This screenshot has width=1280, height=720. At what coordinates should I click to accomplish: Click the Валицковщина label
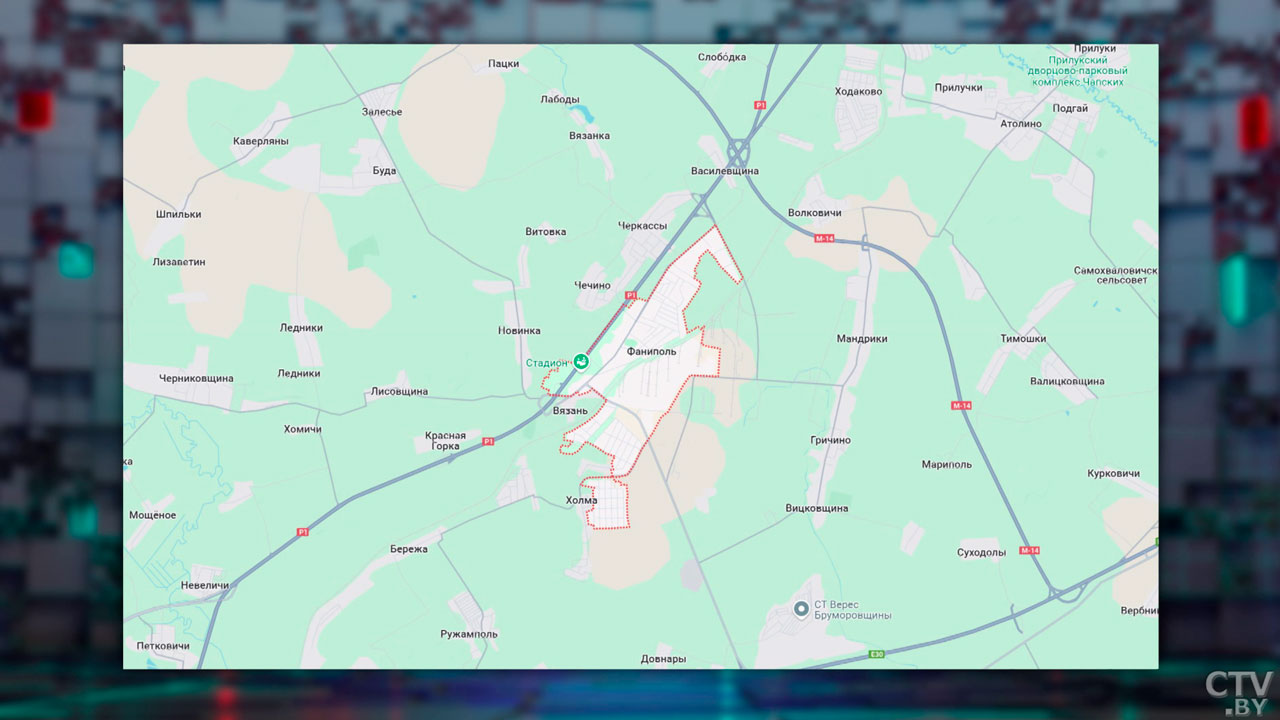click(1067, 381)
